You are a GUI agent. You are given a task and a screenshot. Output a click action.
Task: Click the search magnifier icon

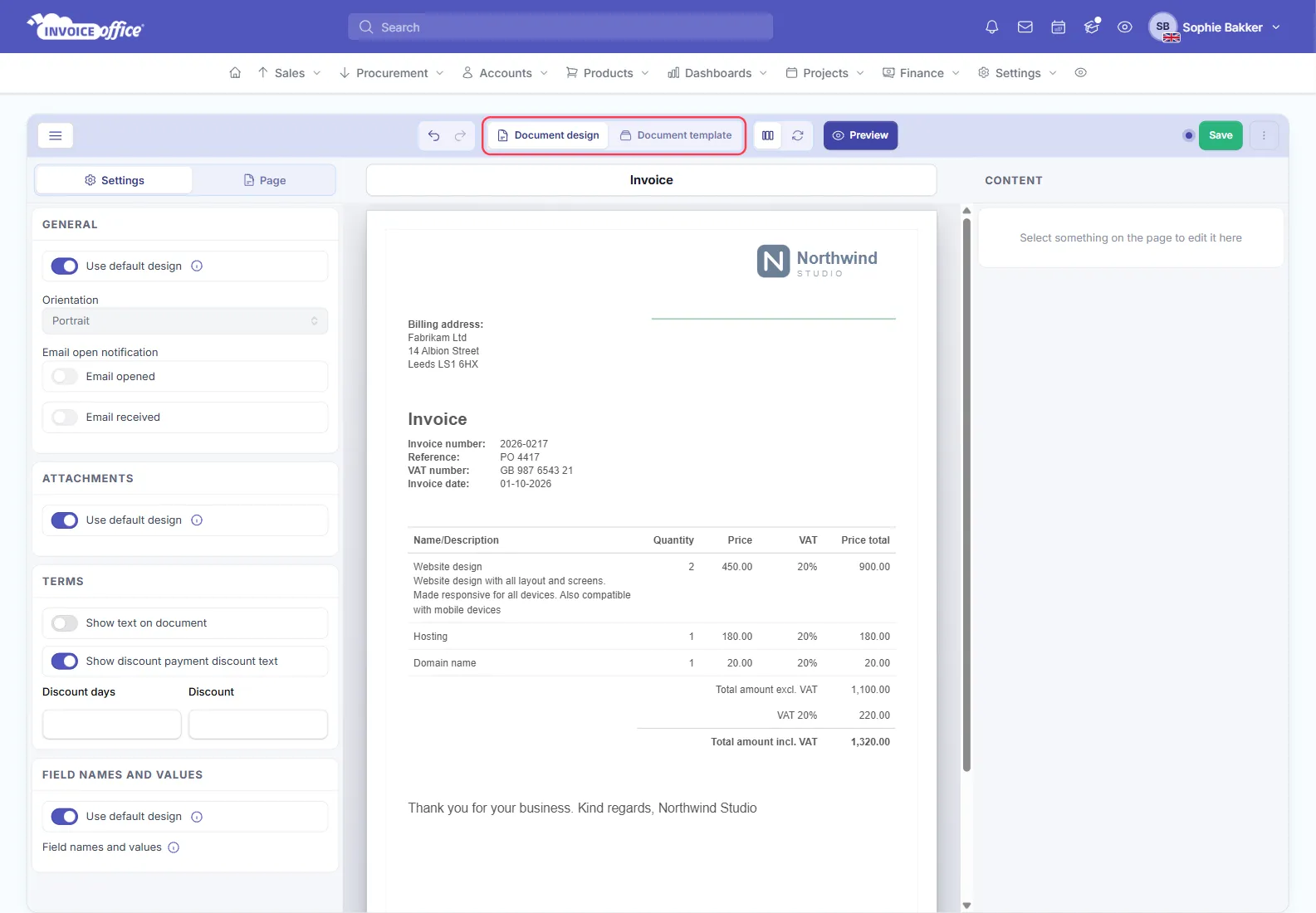tap(366, 27)
